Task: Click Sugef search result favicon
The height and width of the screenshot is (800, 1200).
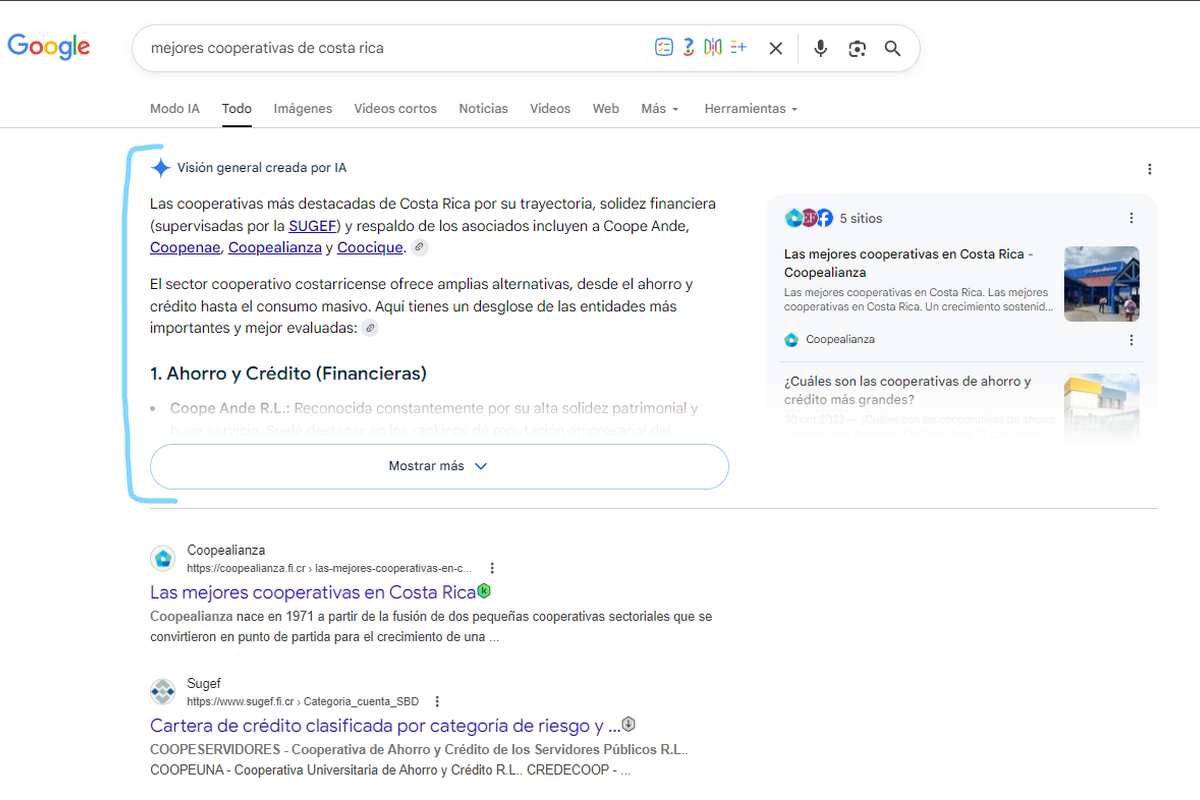Action: coord(163,691)
